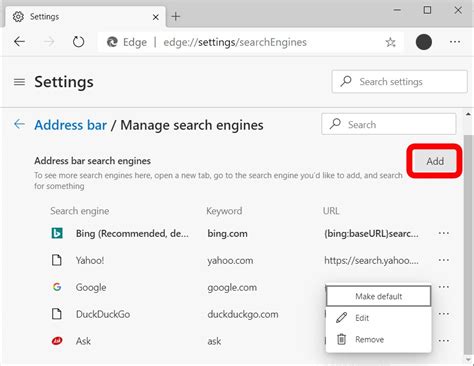Select the Bing (Recommended, de... entry
This screenshot has width=474, height=366.
point(132,234)
